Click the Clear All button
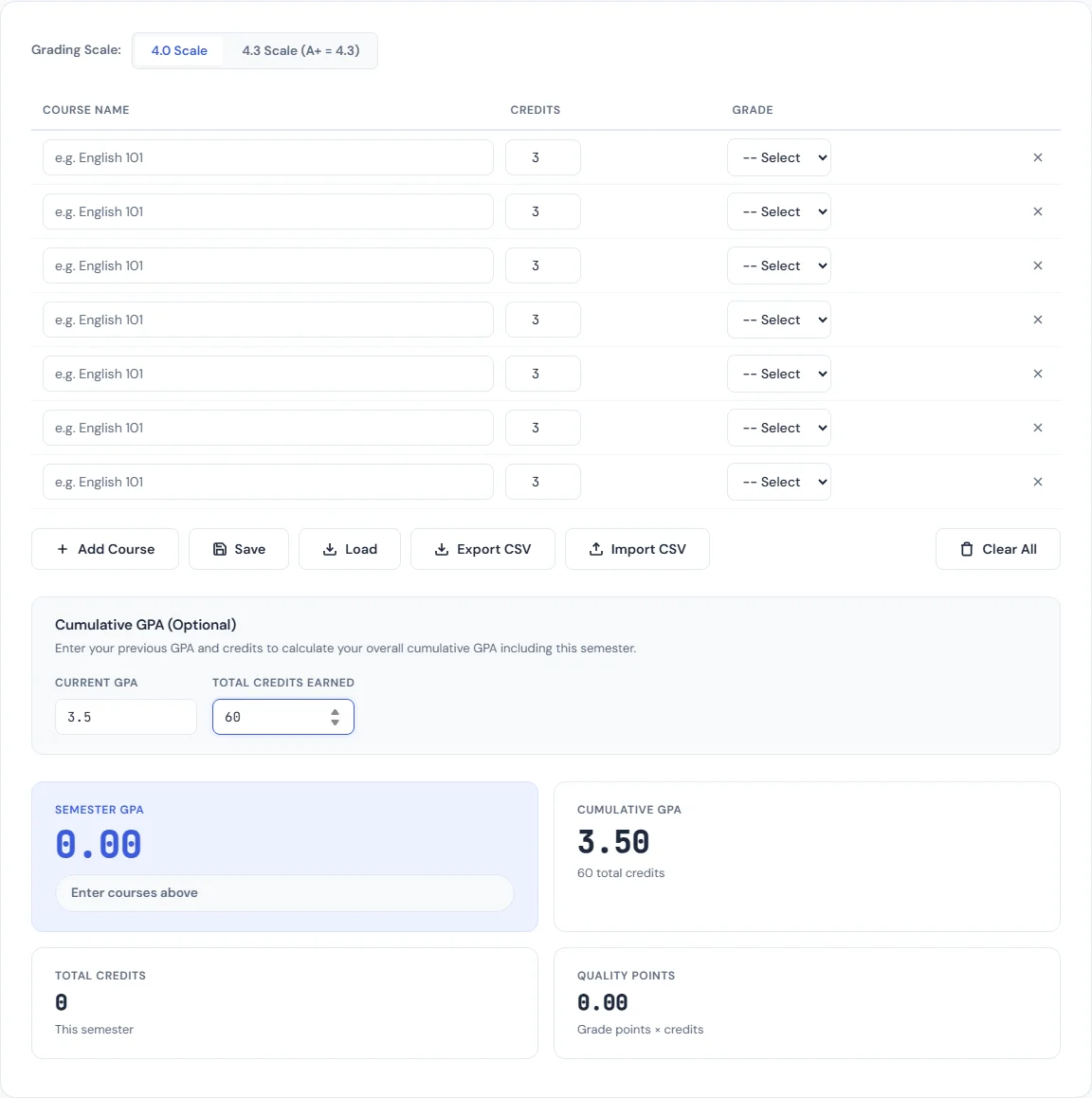 click(997, 549)
